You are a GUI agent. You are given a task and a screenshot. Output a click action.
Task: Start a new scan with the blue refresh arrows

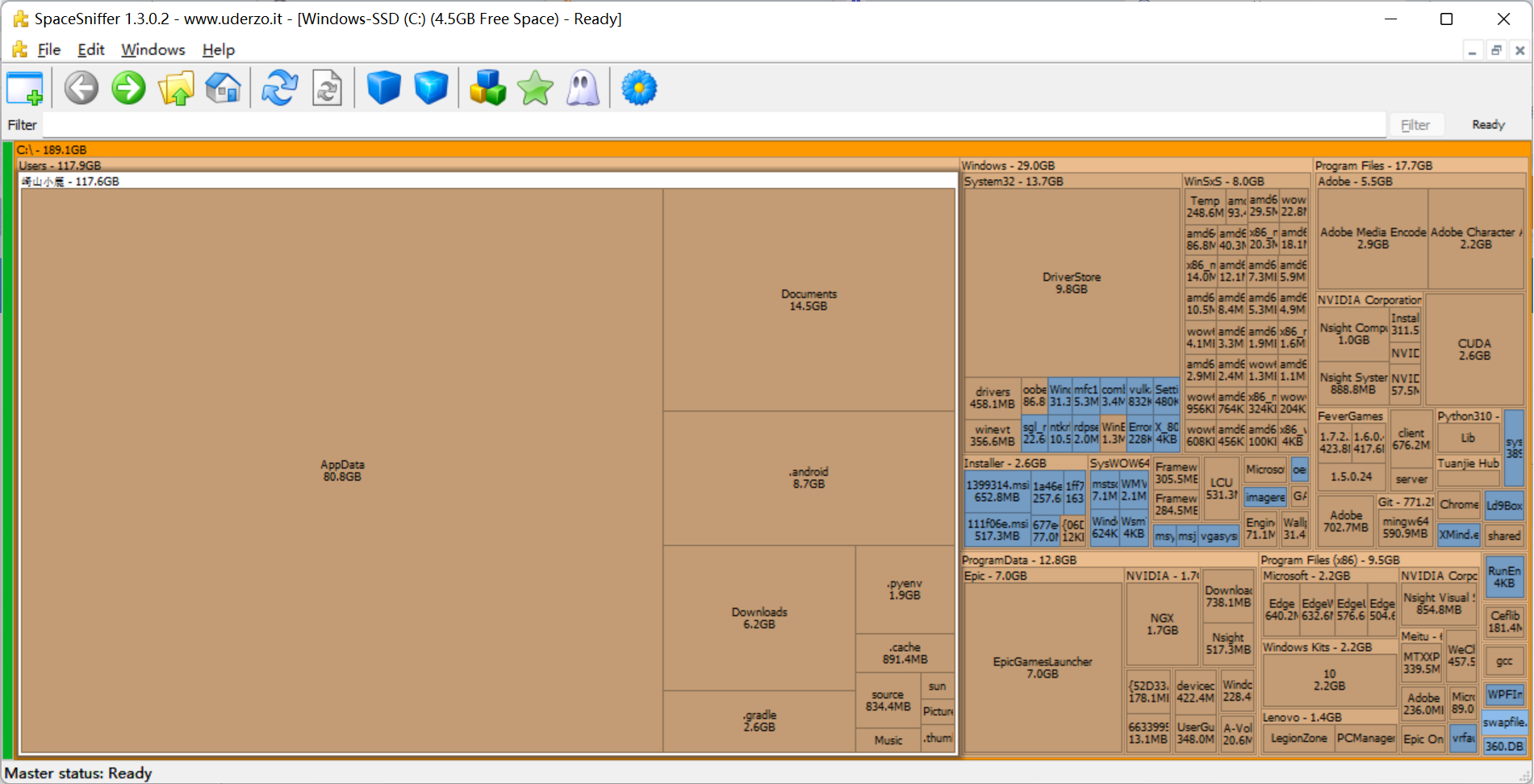coord(280,88)
